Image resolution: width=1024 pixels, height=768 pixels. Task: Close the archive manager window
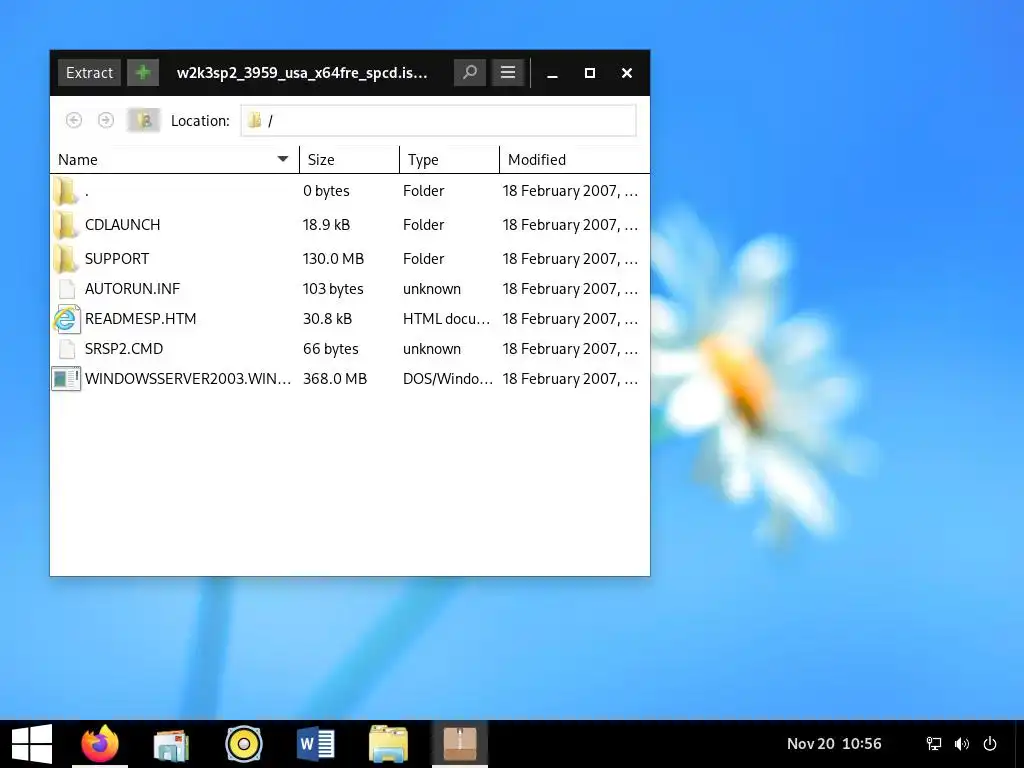[627, 72]
